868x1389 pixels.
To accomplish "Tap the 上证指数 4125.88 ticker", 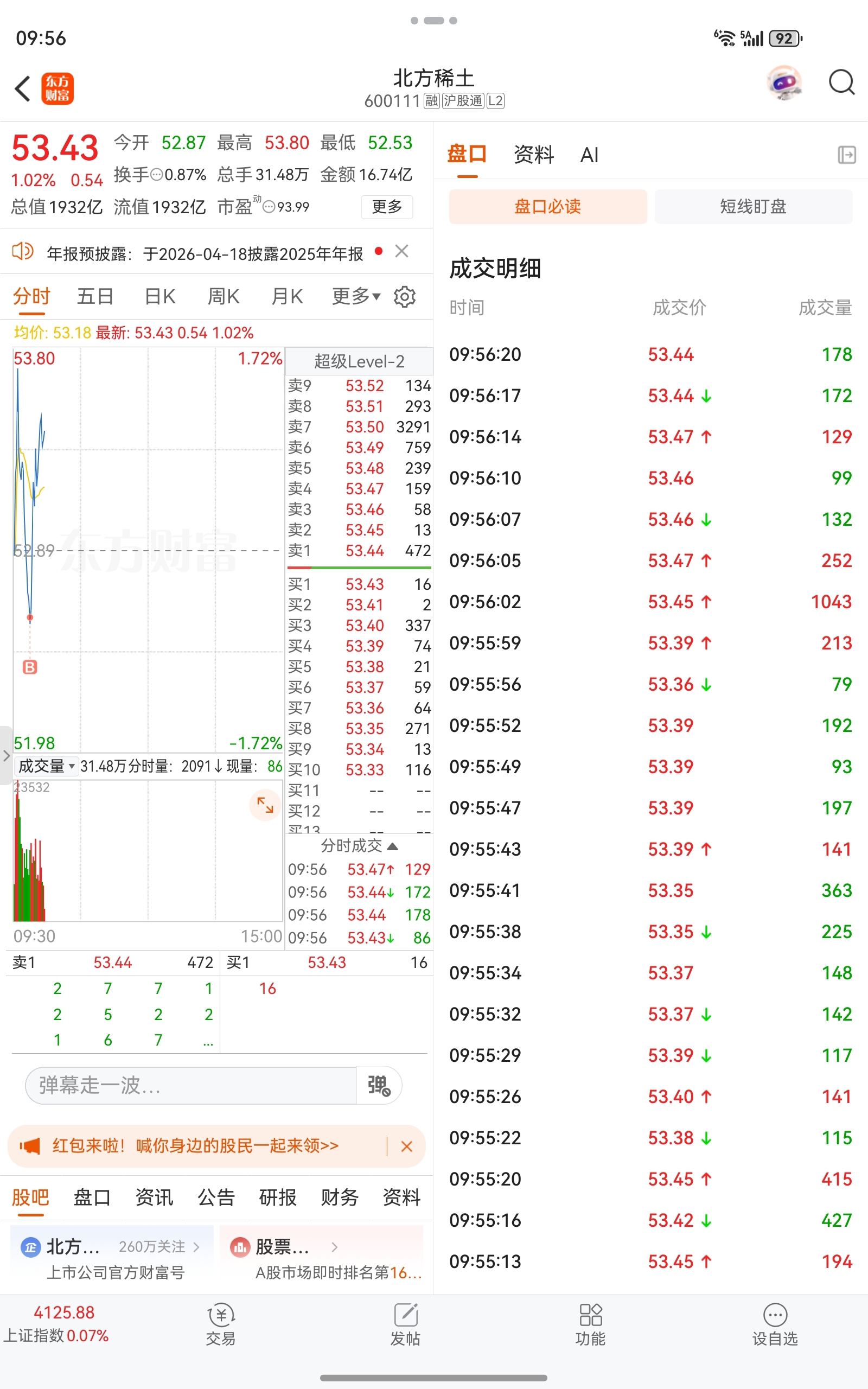I will tap(57, 1323).
